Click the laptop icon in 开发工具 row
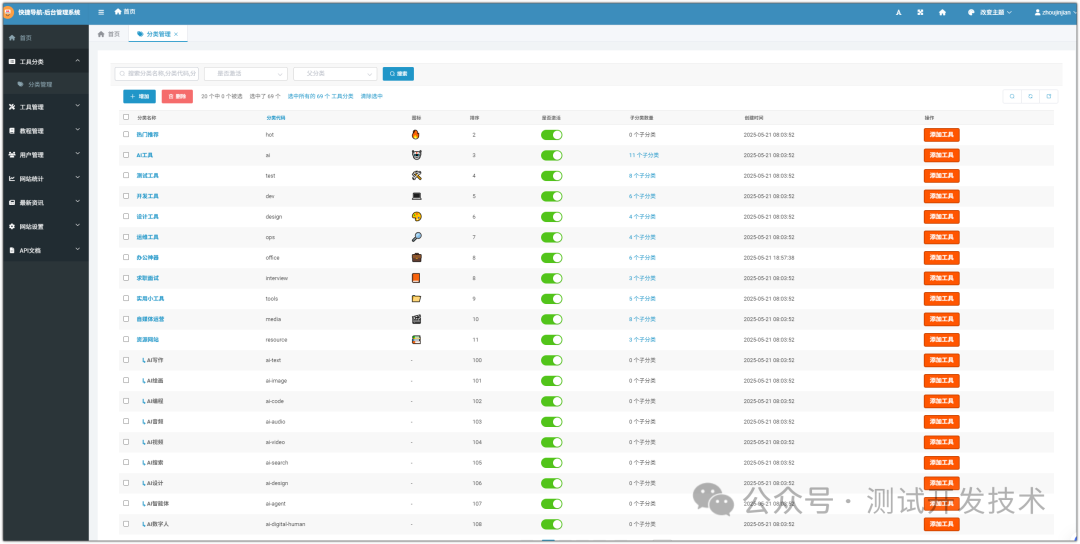Screen dimensions: 1080x544 (x=416, y=196)
